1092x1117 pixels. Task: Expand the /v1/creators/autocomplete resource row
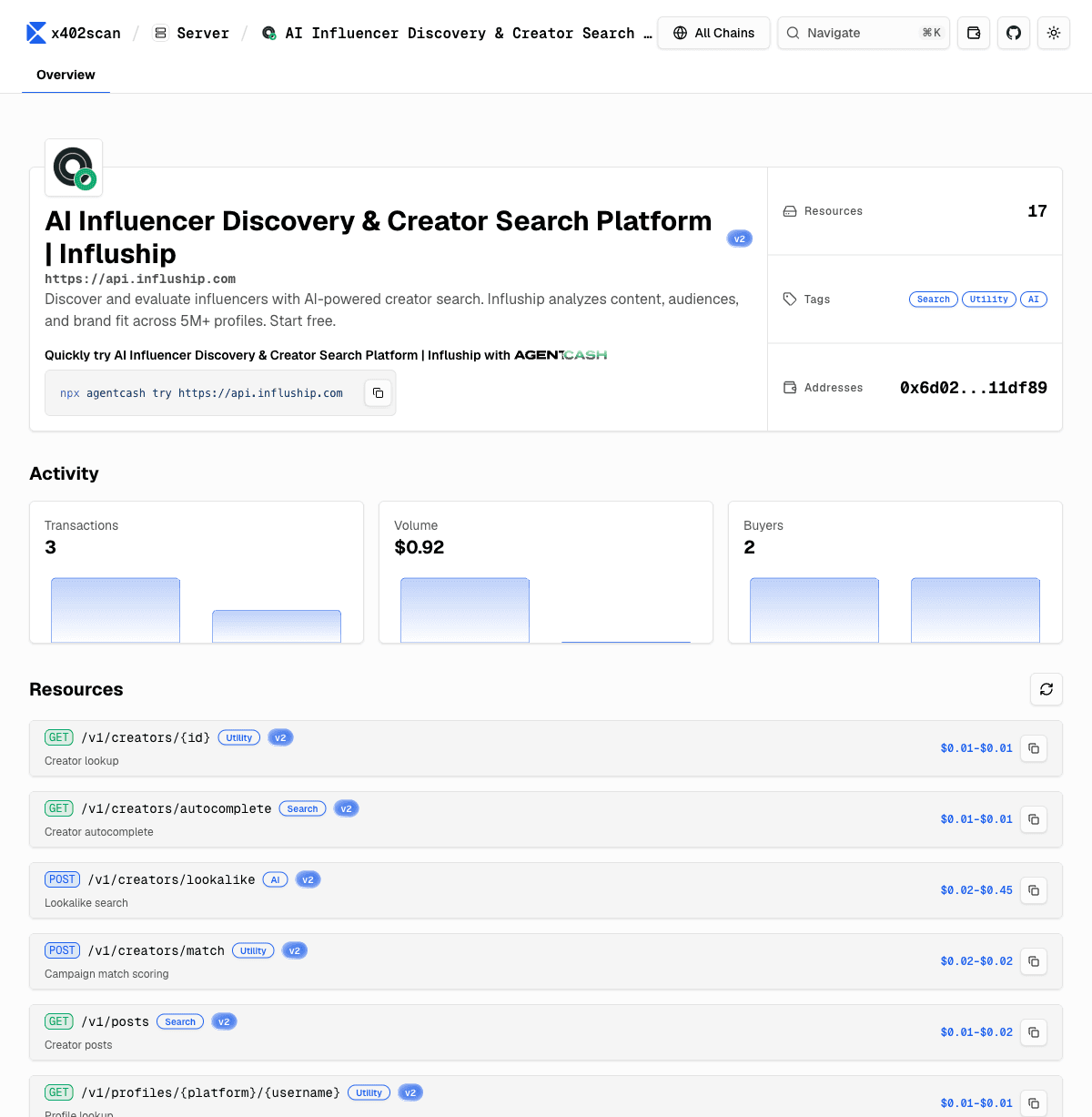546,819
